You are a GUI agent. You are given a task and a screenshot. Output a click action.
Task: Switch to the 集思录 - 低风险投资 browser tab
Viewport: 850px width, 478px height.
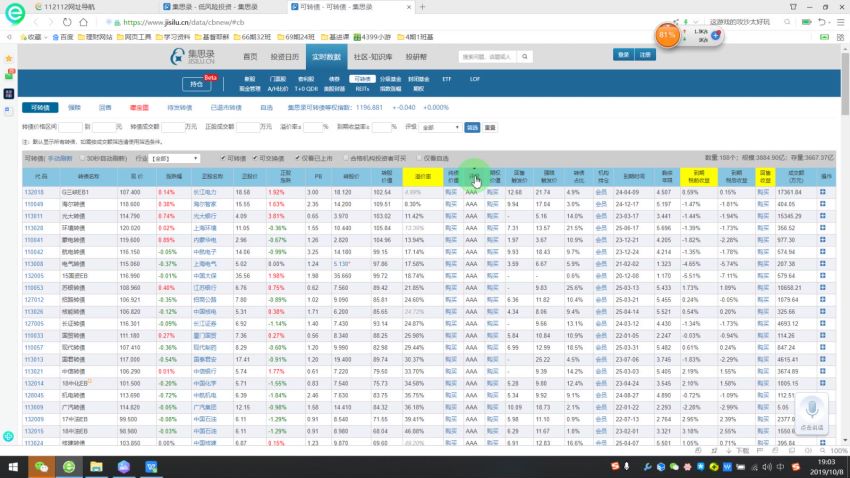[215, 7]
